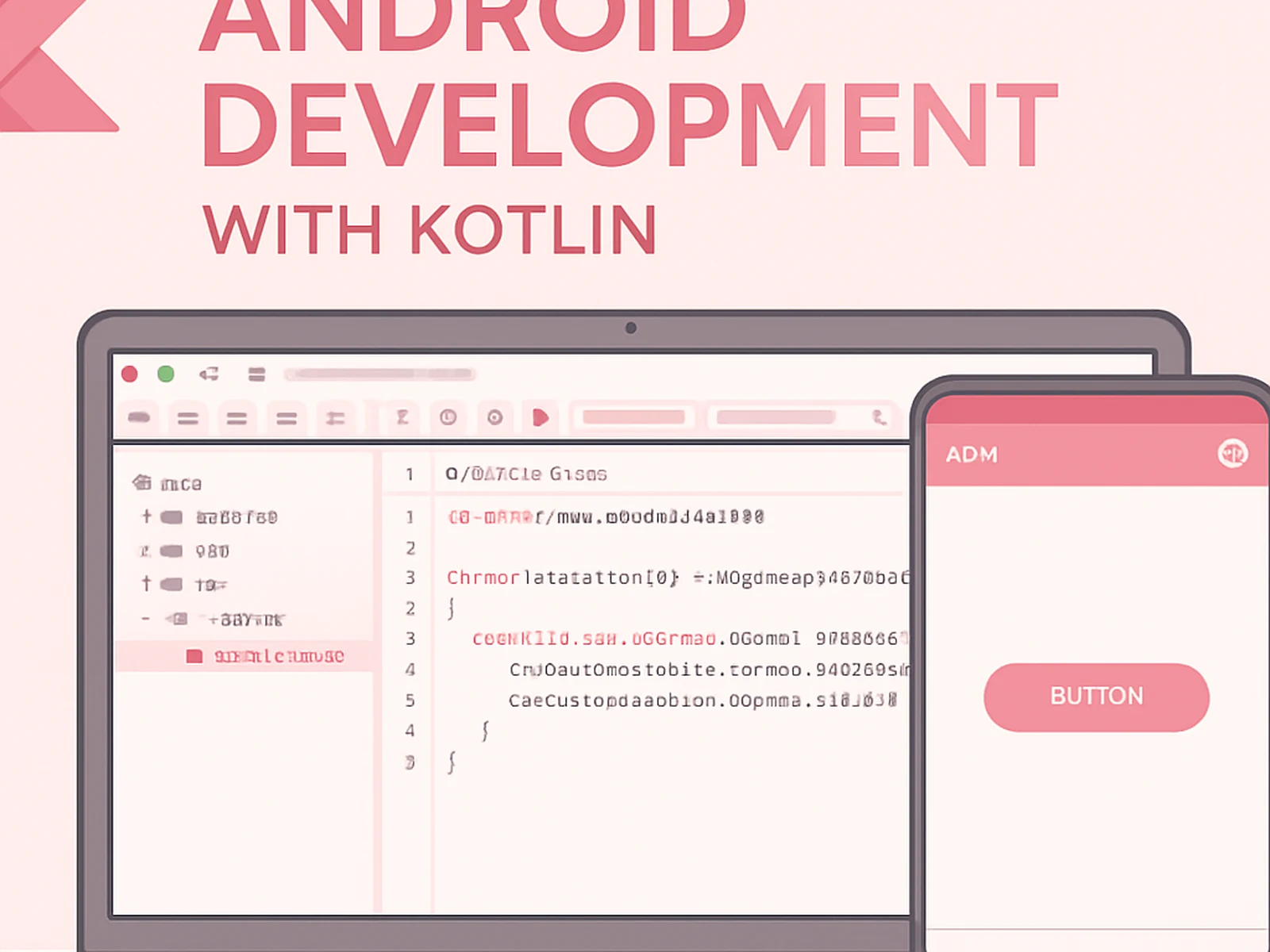Click the code line containing "autOmostobite"
Screen dimensions: 1270x952
coord(709,670)
